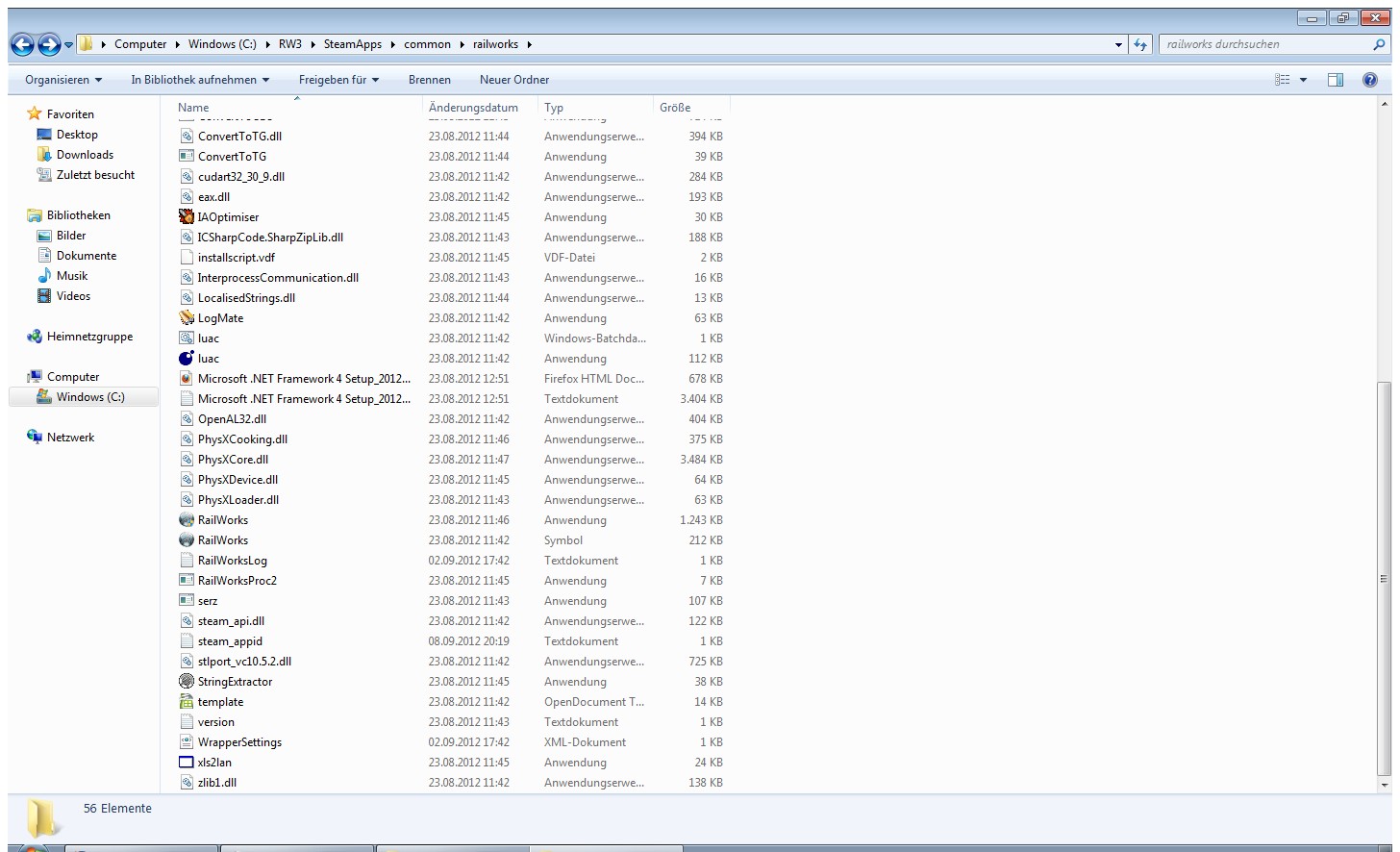This screenshot has width=1400, height=852.
Task: Click the scrollbar down arrow
Action: pos(1384,786)
